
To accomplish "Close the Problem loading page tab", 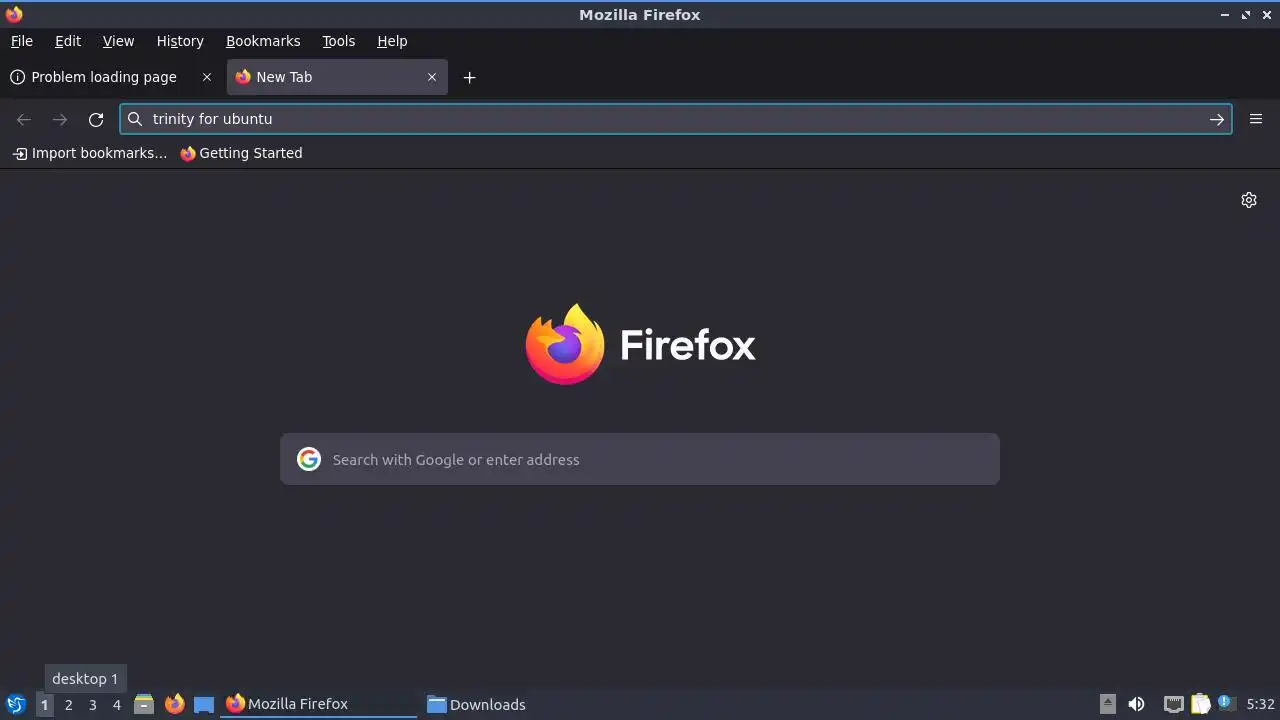I will pos(207,77).
